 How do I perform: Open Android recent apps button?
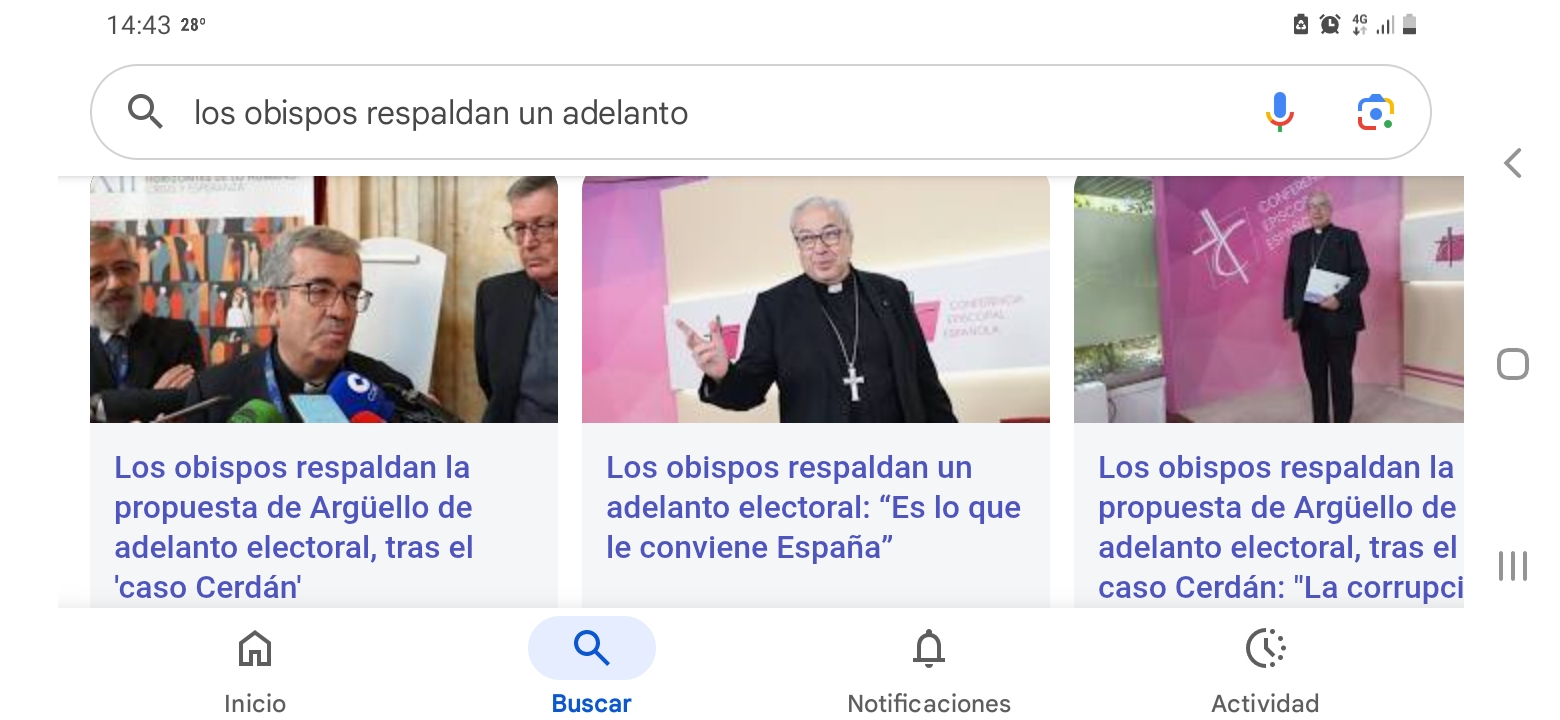(x=1513, y=566)
